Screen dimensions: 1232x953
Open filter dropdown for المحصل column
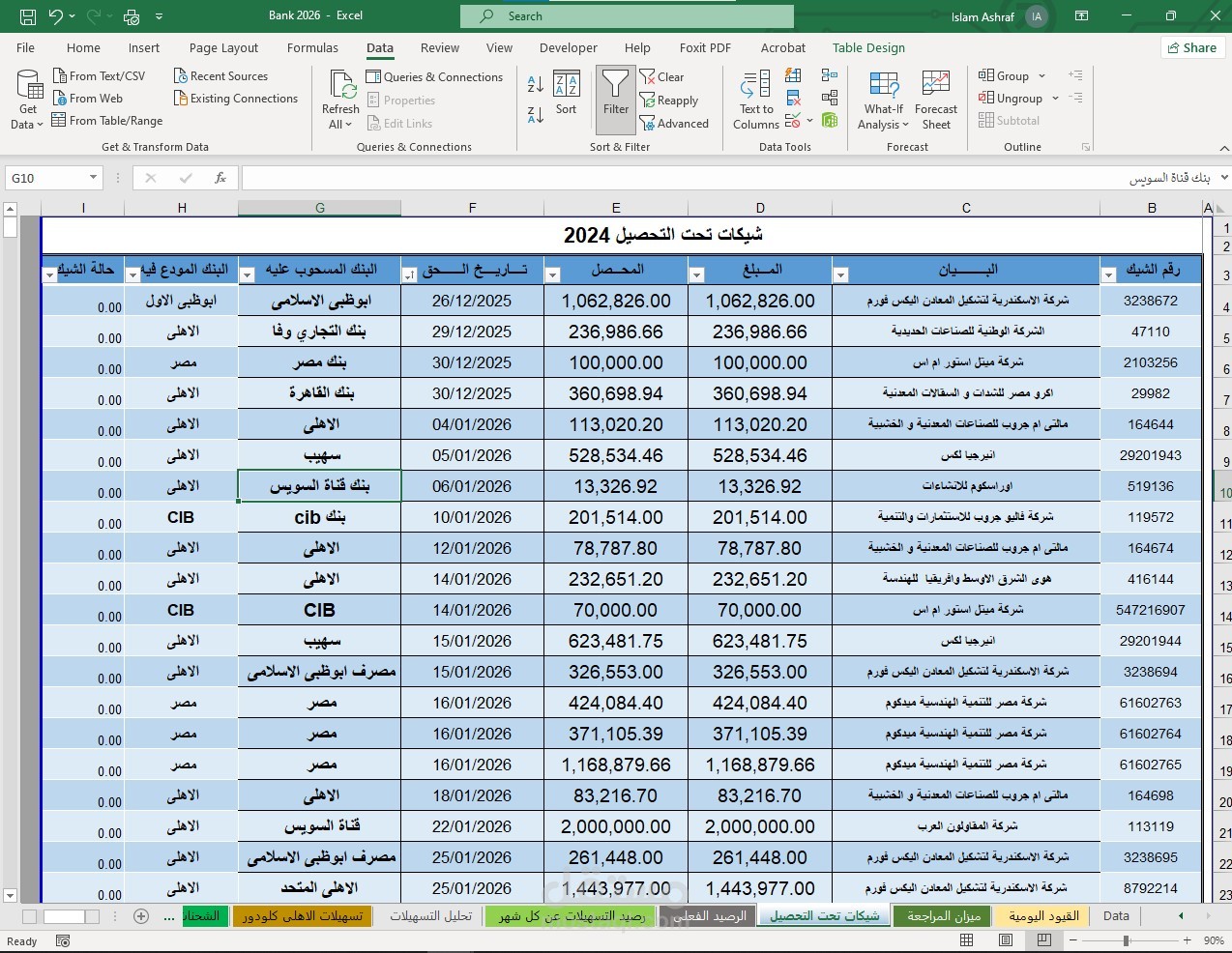(x=552, y=275)
